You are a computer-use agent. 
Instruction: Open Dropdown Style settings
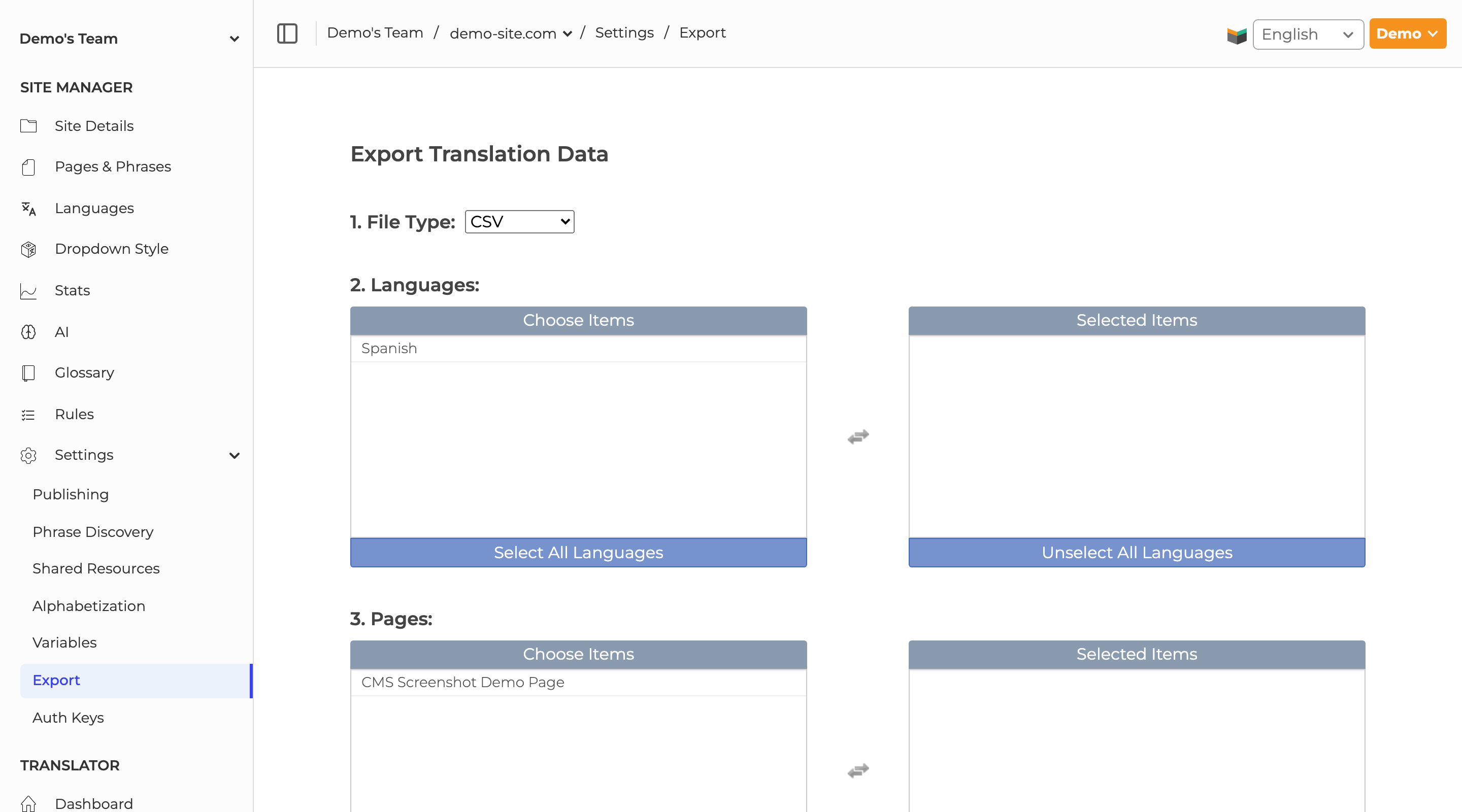point(112,249)
